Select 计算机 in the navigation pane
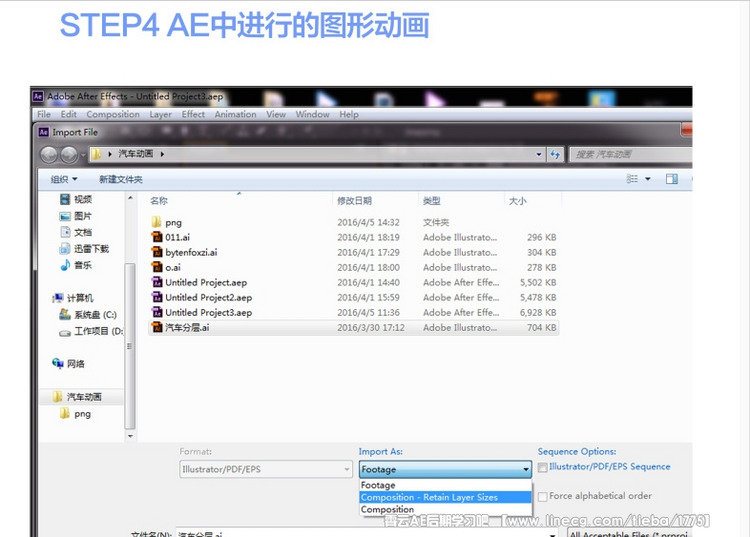 point(73,298)
